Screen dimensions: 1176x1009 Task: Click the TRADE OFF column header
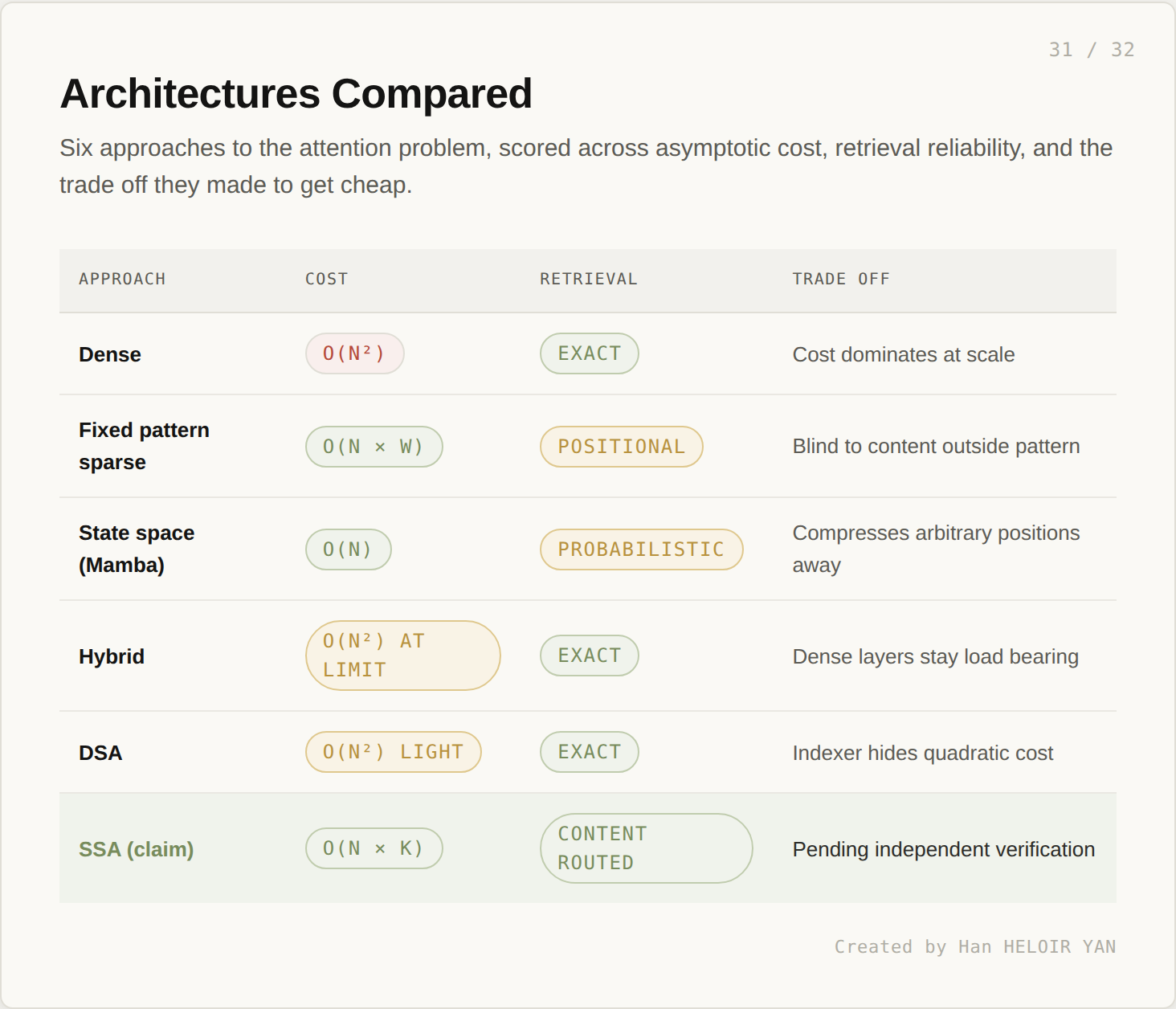pyautogui.click(x=841, y=279)
